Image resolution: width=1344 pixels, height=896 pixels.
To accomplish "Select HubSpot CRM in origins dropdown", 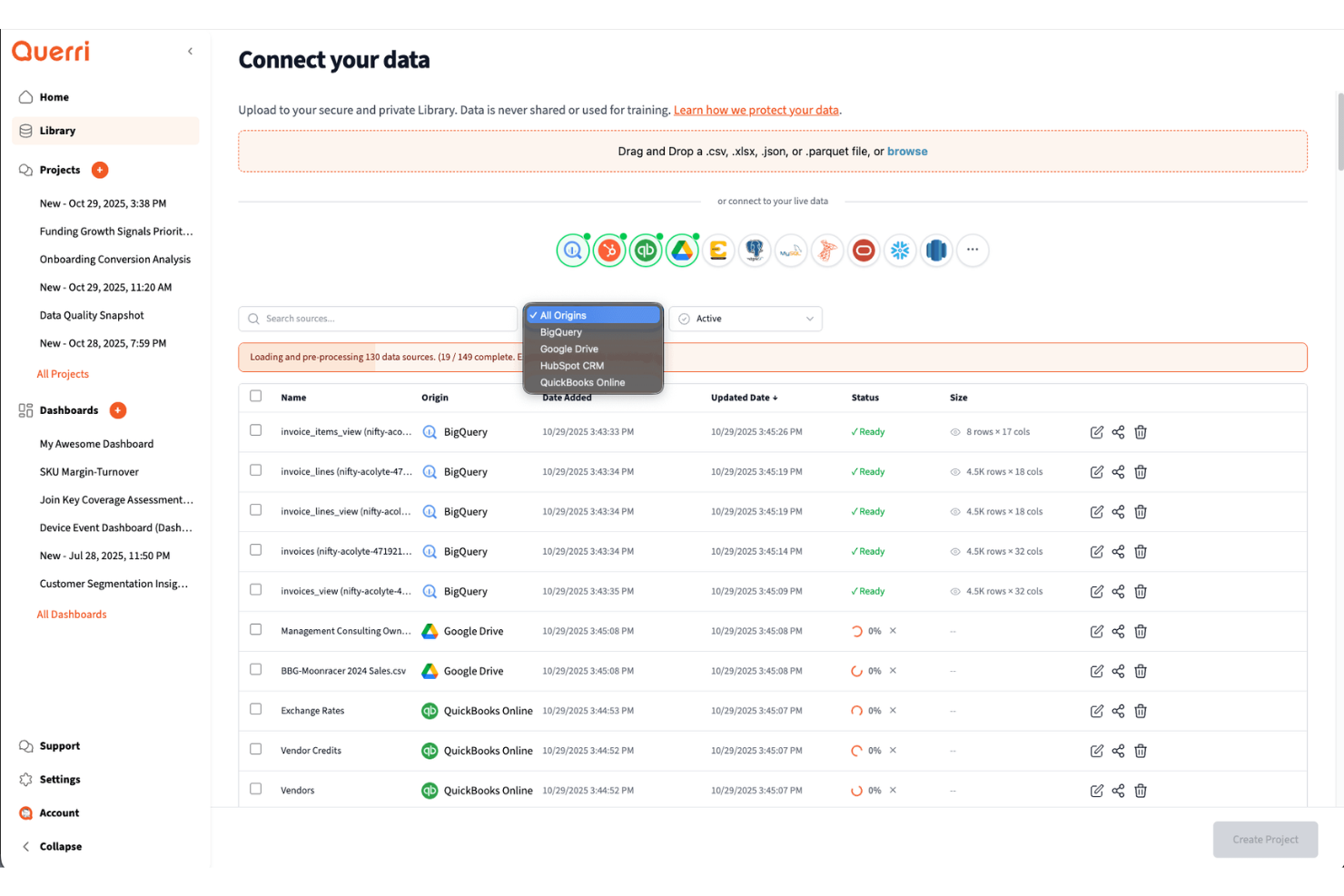I will (594, 366).
